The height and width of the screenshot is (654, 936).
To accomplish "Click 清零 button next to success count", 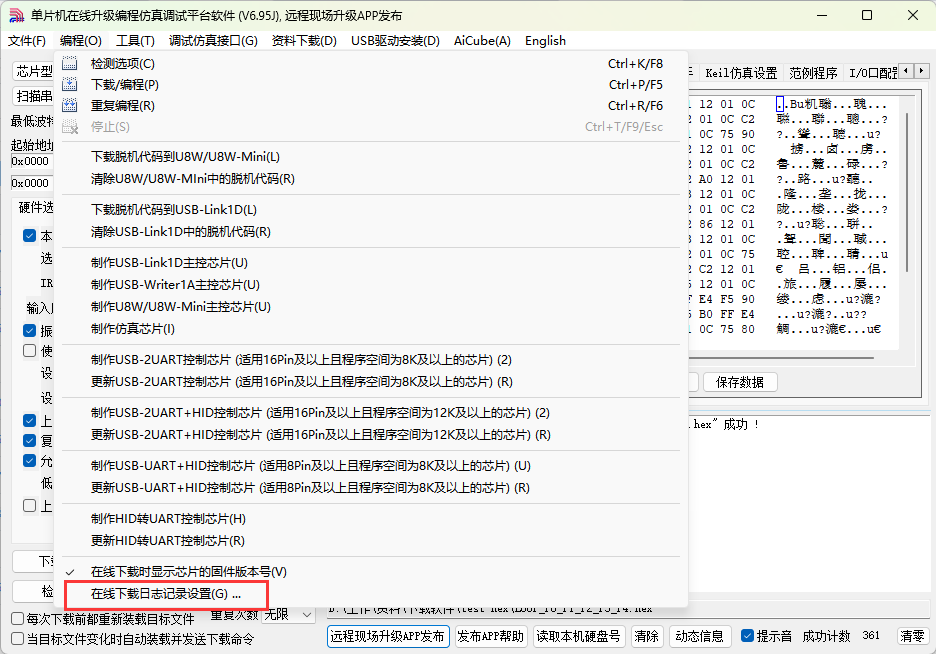I will pyautogui.click(x=912, y=637).
